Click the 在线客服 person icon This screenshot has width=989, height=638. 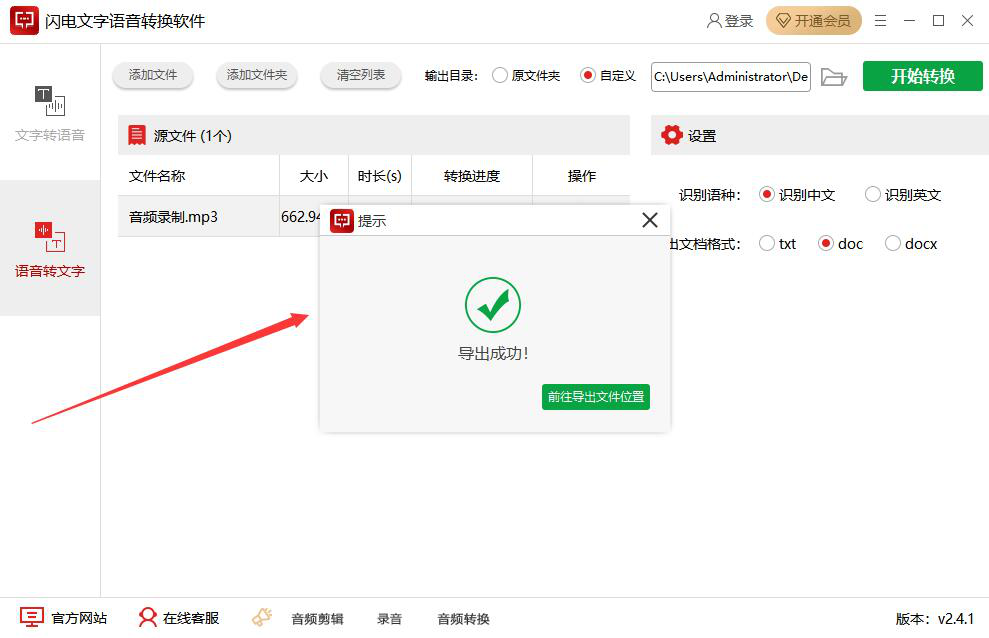(x=148, y=617)
